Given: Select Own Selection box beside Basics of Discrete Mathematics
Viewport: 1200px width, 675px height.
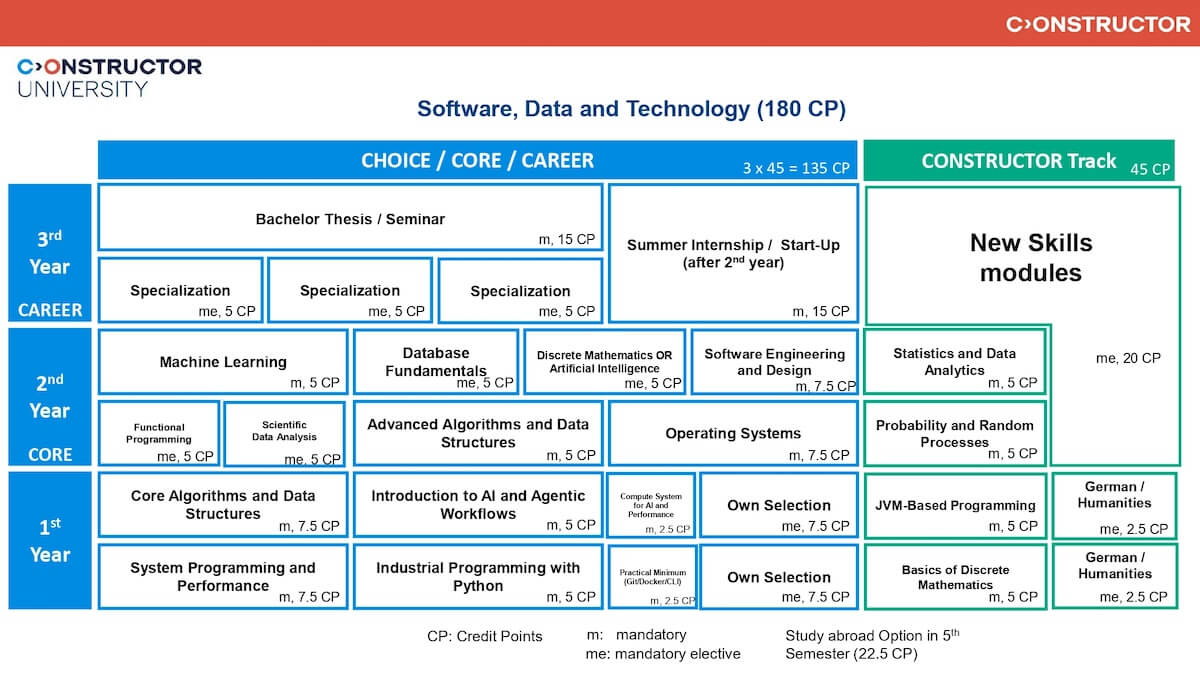Looking at the screenshot, I should [779, 576].
